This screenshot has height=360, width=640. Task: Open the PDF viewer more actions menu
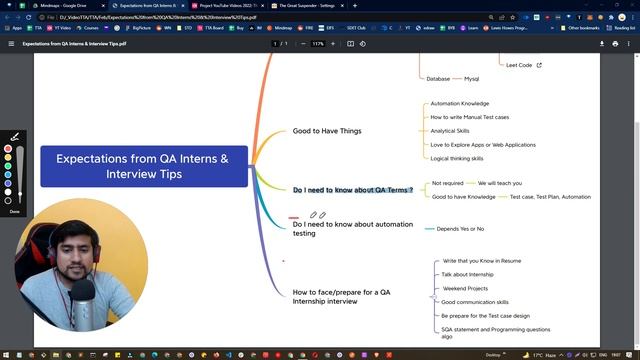pos(629,44)
